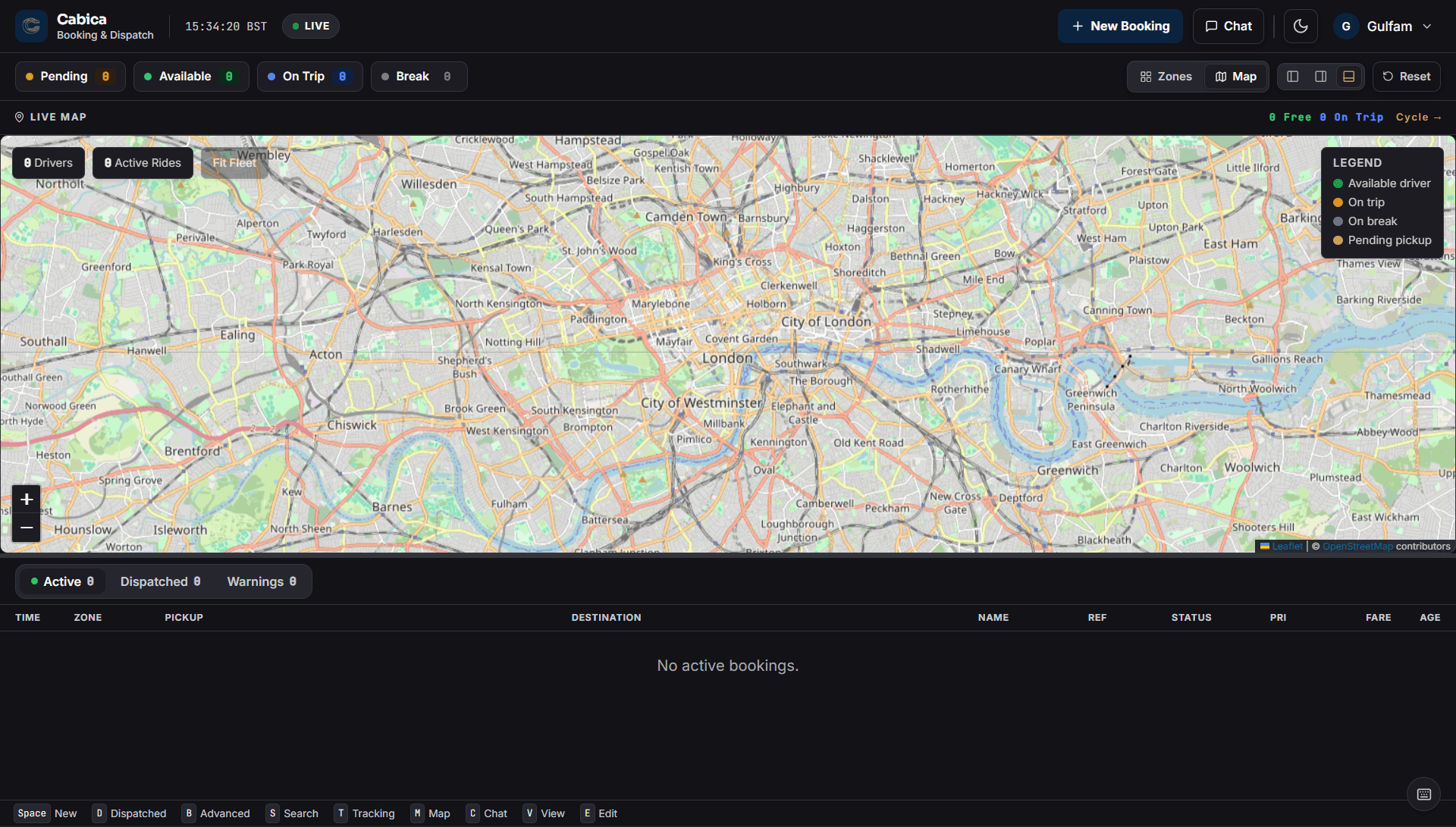1456x827 pixels.
Task: Click S Search shortcut
Action: tap(292, 813)
